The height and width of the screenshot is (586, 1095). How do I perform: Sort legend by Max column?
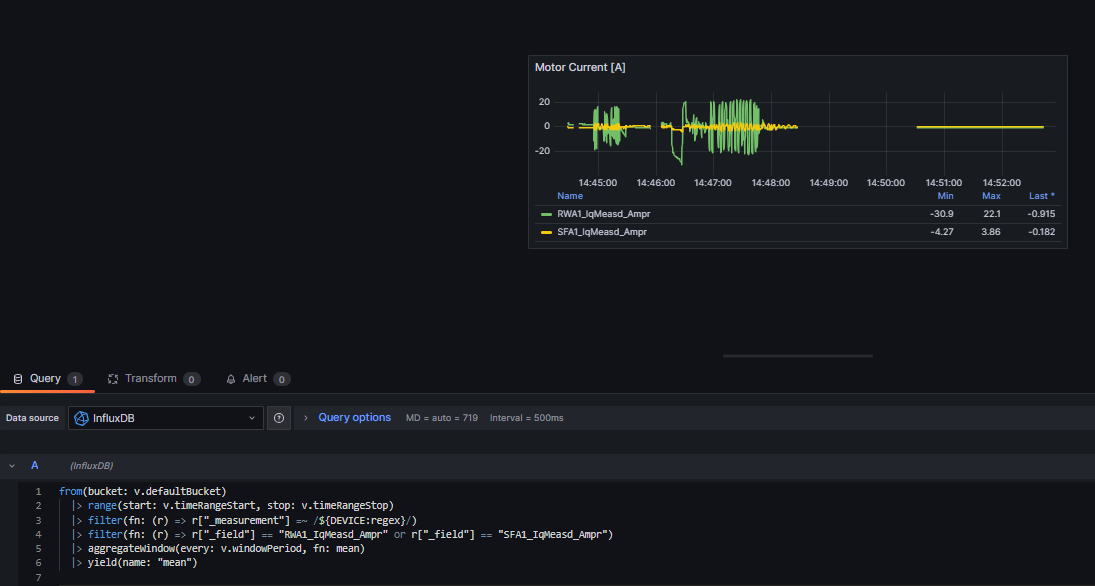991,196
